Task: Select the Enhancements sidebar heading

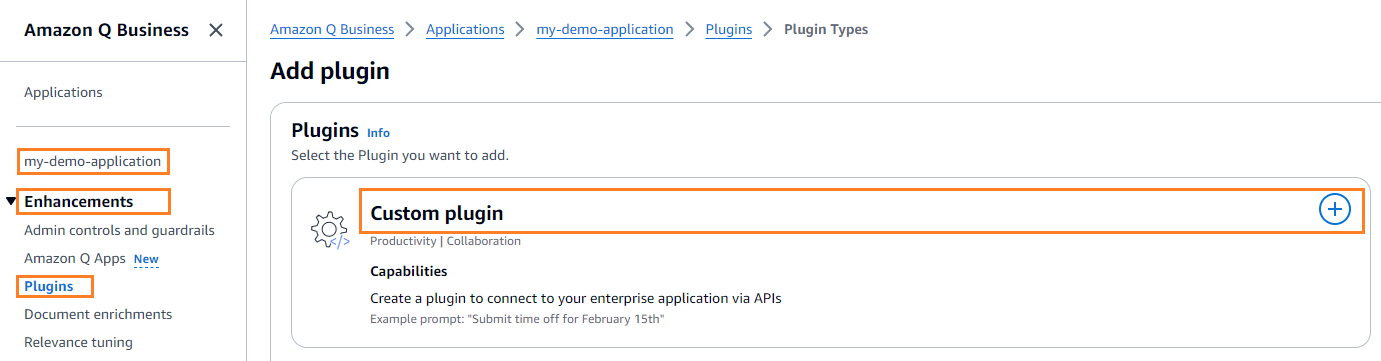Action: (x=79, y=202)
